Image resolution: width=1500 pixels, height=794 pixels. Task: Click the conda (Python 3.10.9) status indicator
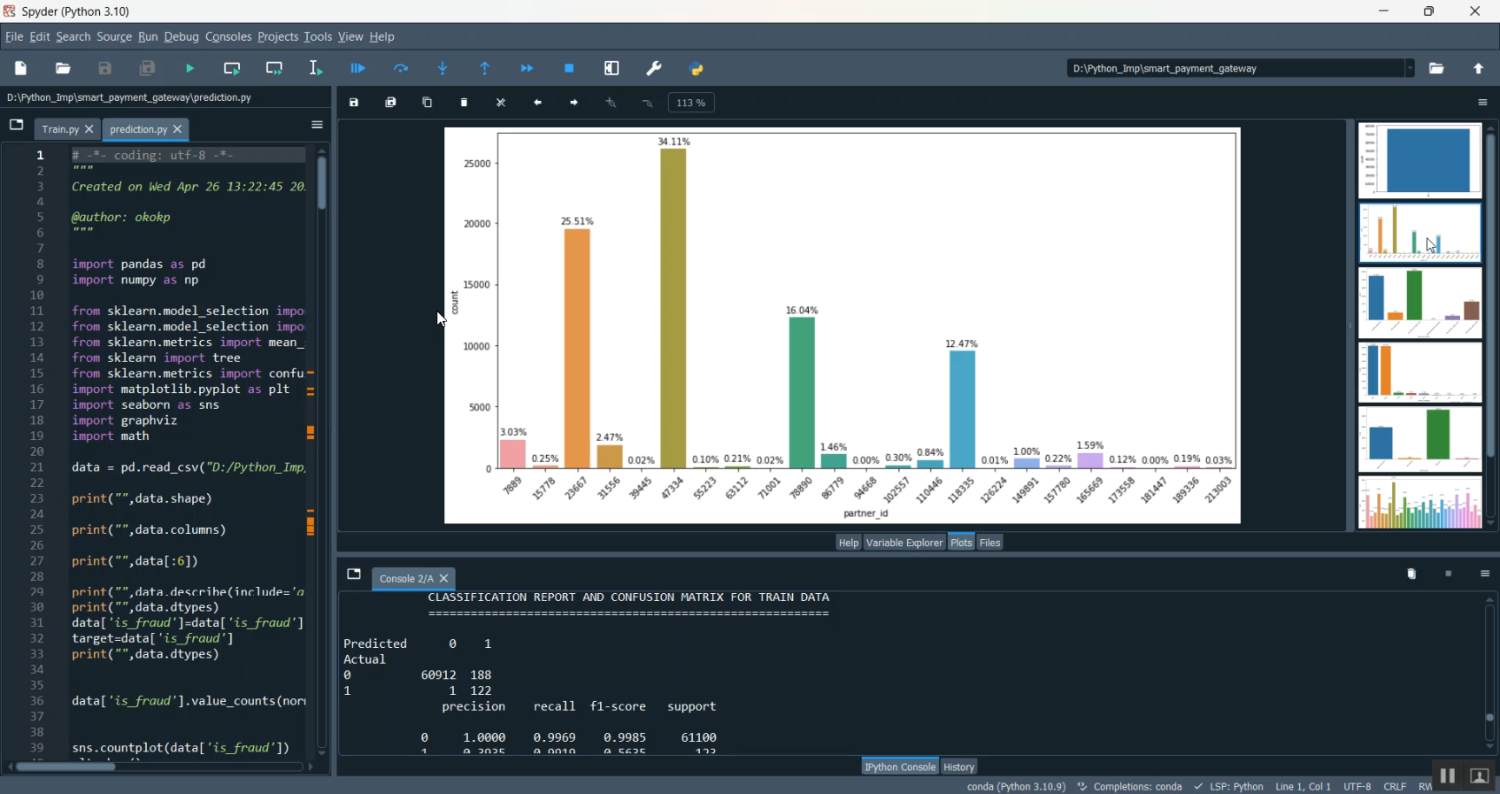[1016, 787]
